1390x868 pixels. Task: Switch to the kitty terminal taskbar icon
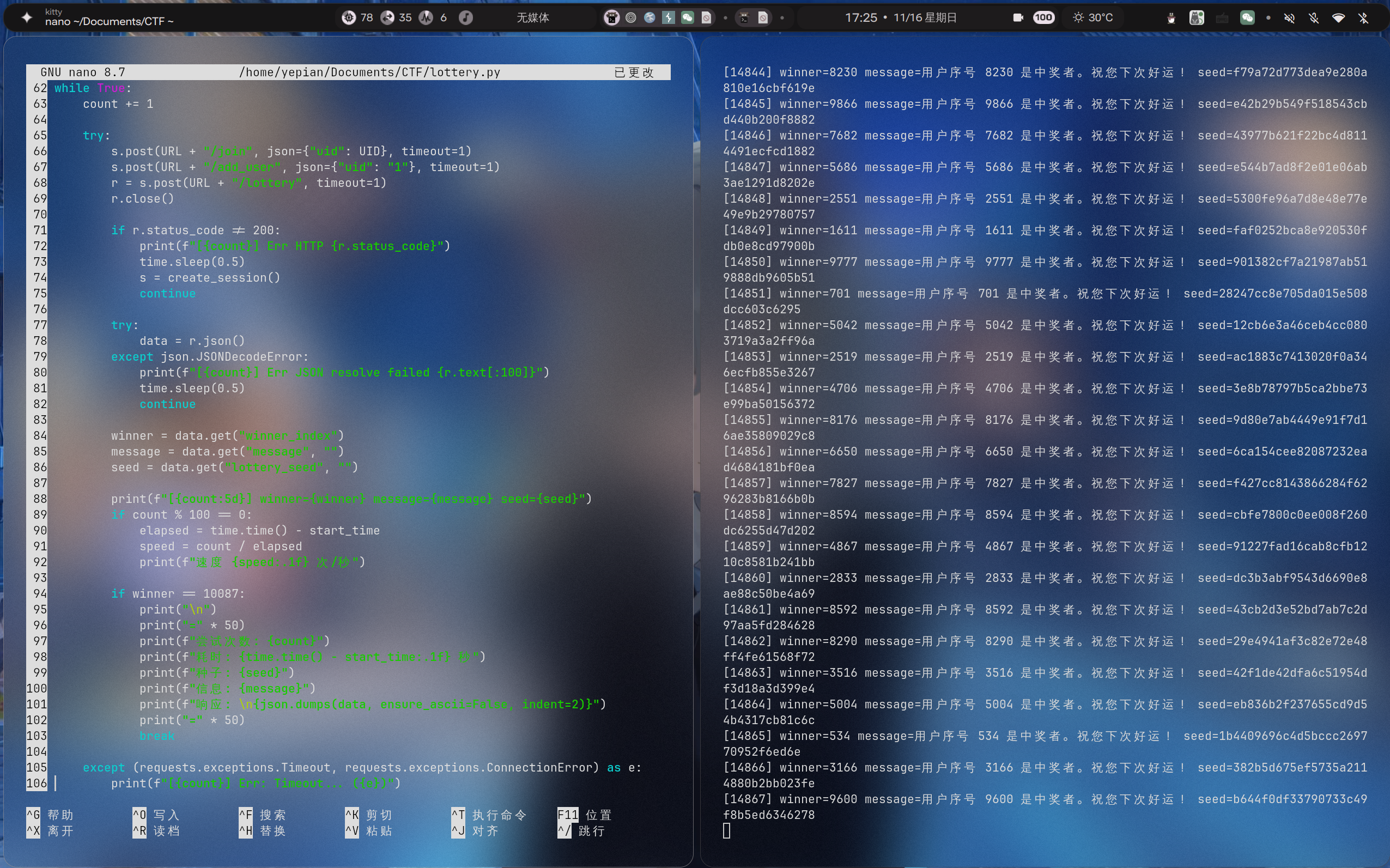612,18
